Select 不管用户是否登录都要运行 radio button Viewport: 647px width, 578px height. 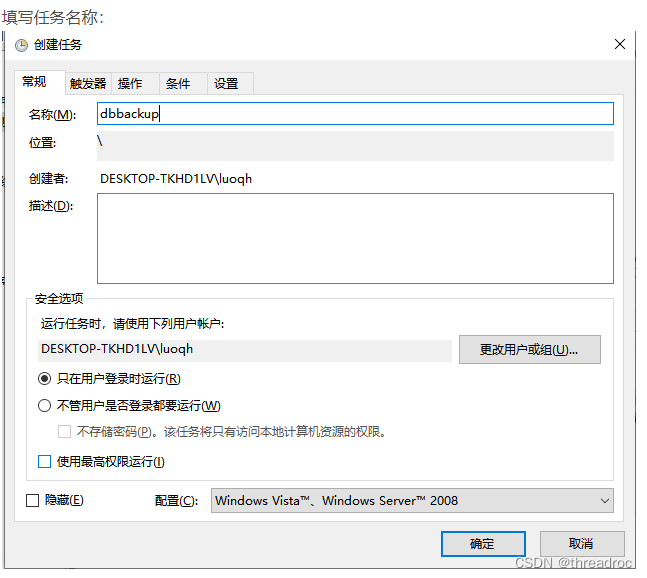coord(45,406)
